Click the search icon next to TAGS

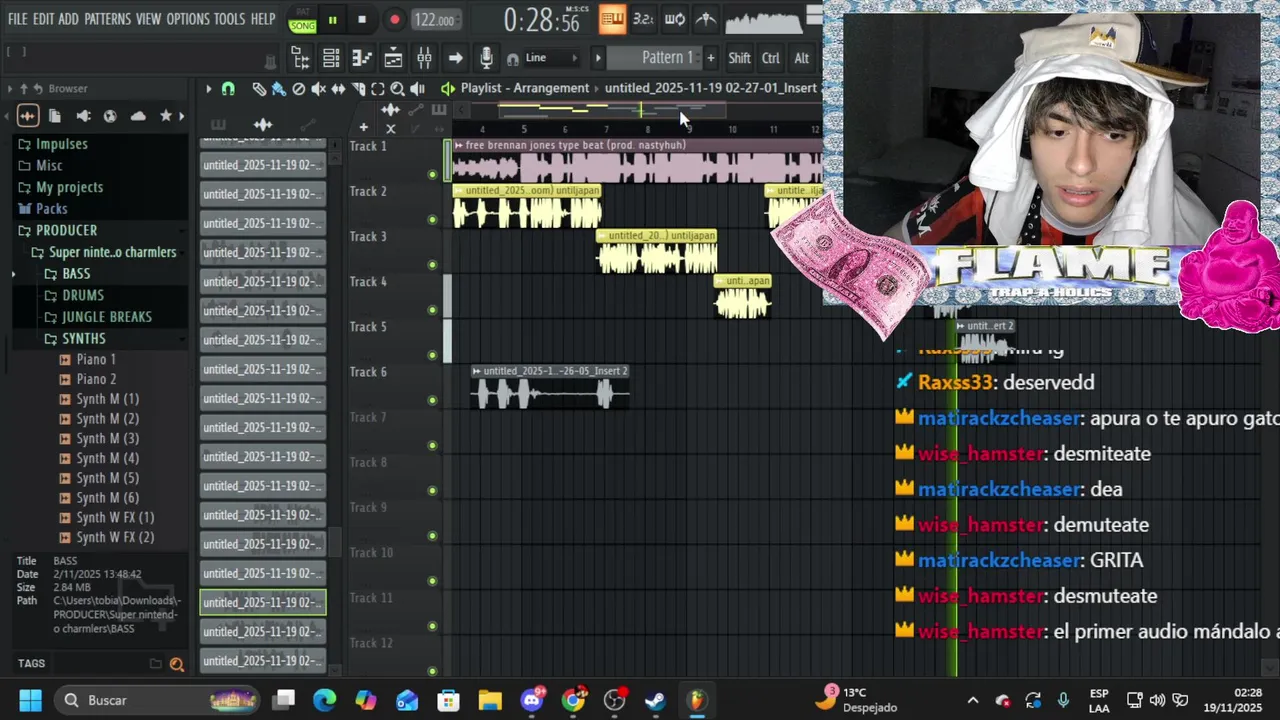(177, 664)
